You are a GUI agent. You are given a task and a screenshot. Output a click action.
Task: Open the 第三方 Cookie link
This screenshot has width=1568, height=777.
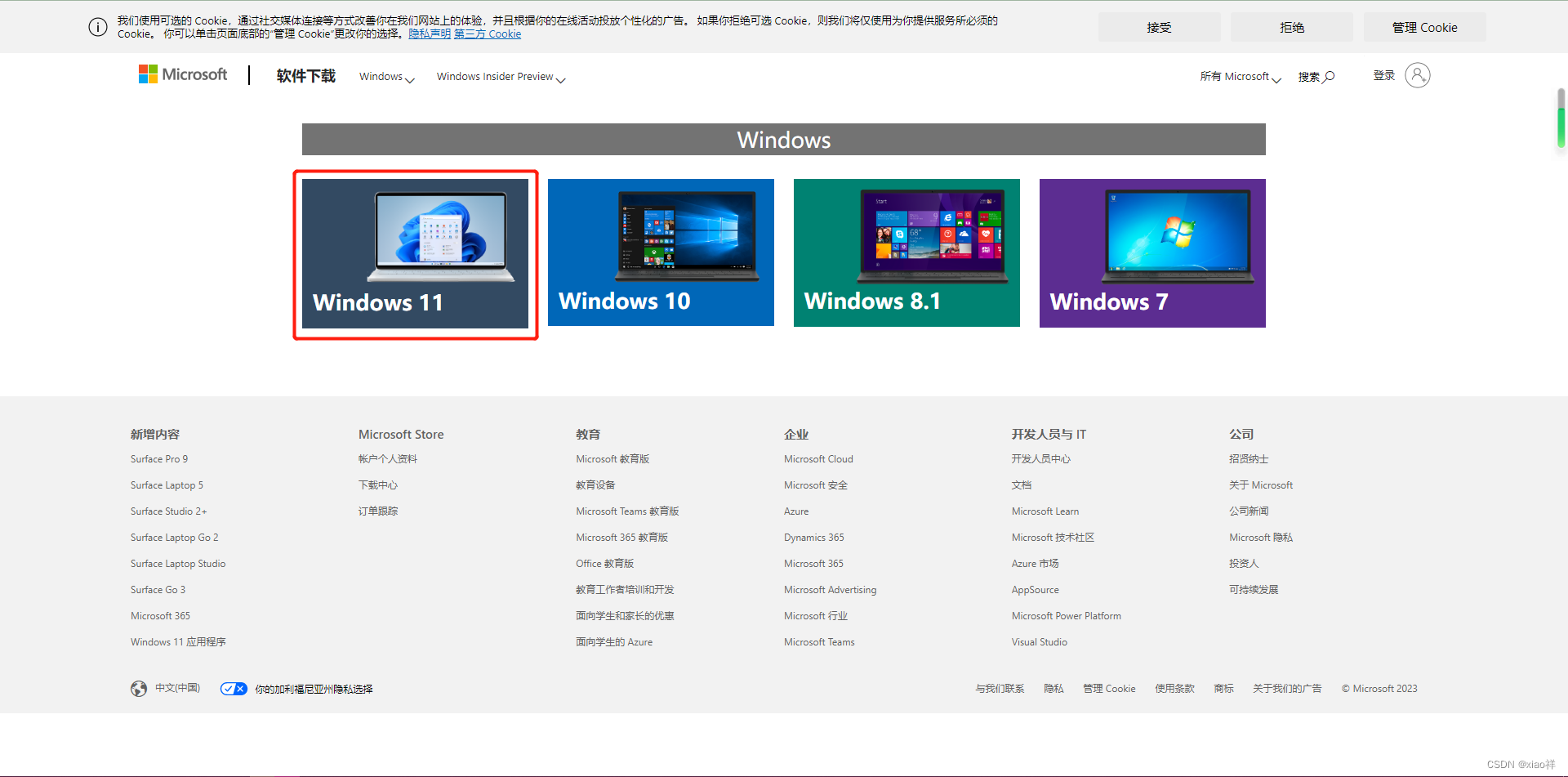[x=488, y=34]
